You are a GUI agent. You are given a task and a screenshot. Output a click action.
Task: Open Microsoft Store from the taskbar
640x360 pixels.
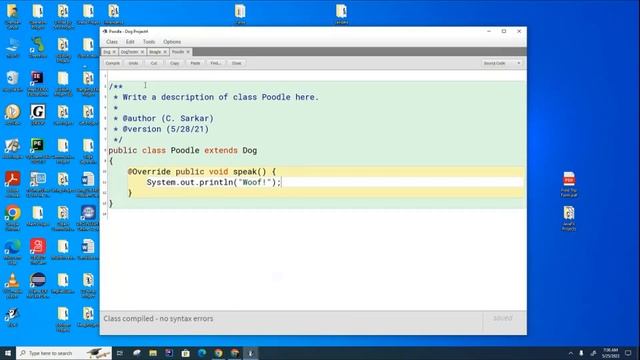tap(186, 353)
